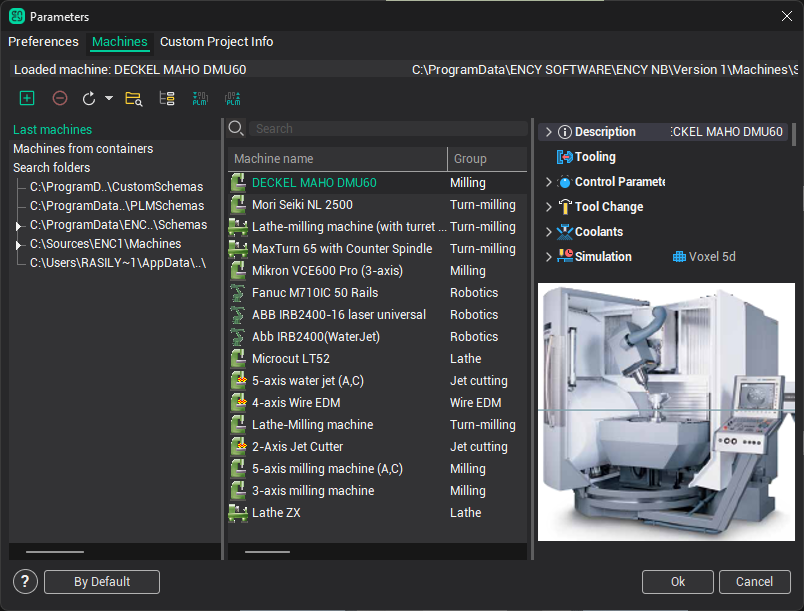This screenshot has width=804, height=611.
Task: Expand the Description property group
Action: click(548, 132)
